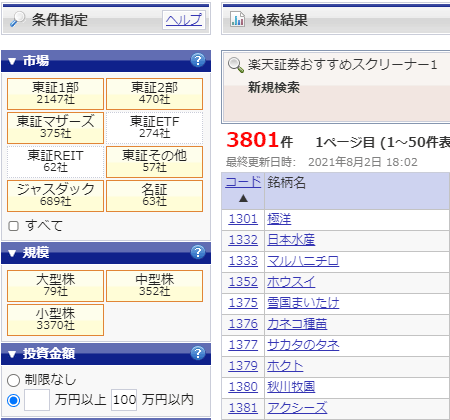Click the 3801件 result count
This screenshot has height=420, width=450.
coord(260,140)
